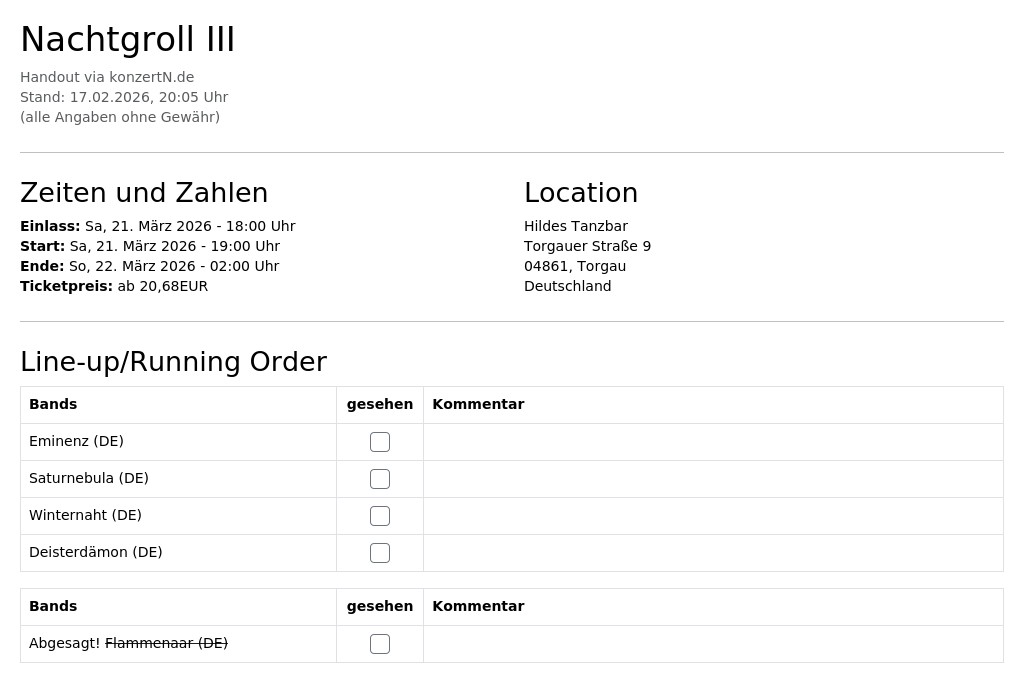Click the Ticketpreis ab 20,68EUR line
This screenshot has width=1024, height=699.
coord(114,286)
